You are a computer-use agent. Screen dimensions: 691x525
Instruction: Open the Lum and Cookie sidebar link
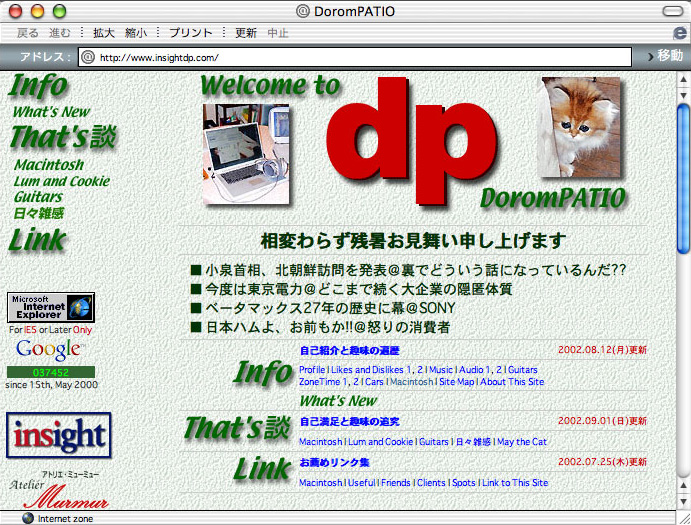pos(62,181)
